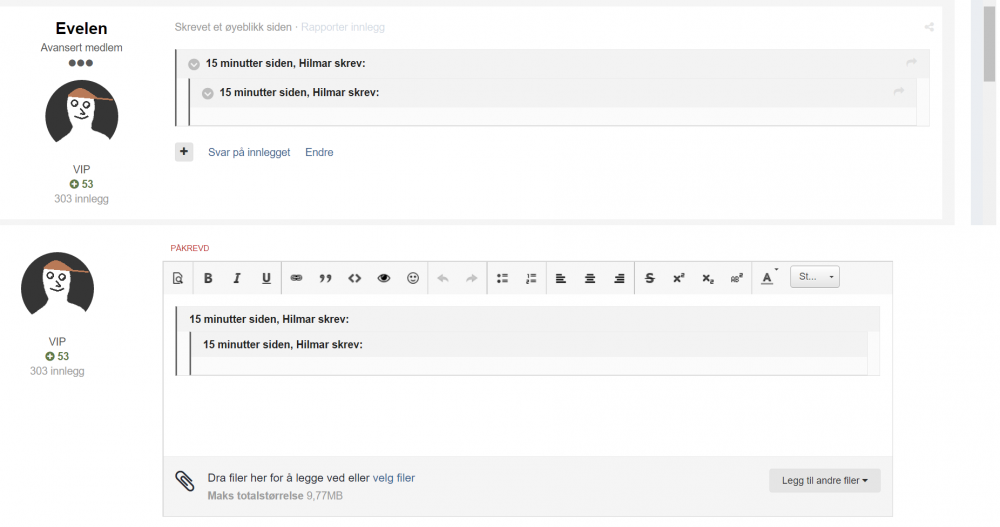Click the underline toolbar button
Image resolution: width=1000 pixels, height=527 pixels.
(266, 278)
